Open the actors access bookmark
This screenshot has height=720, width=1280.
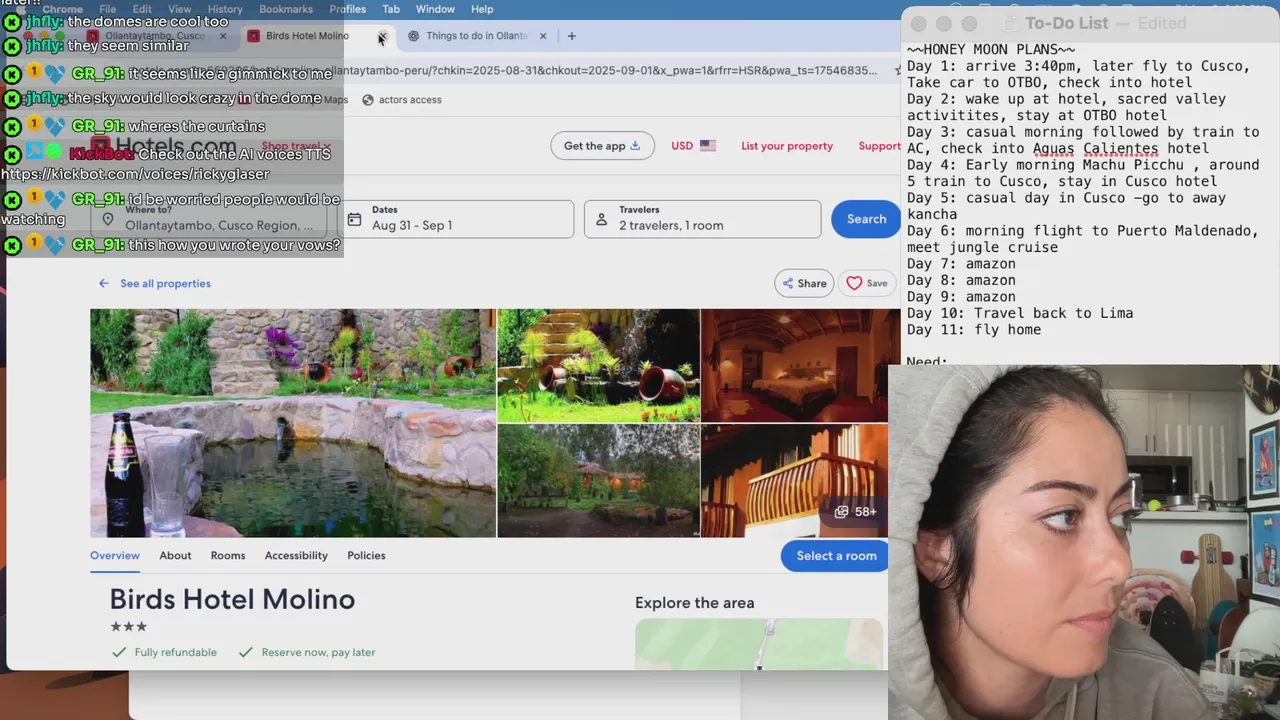click(401, 100)
